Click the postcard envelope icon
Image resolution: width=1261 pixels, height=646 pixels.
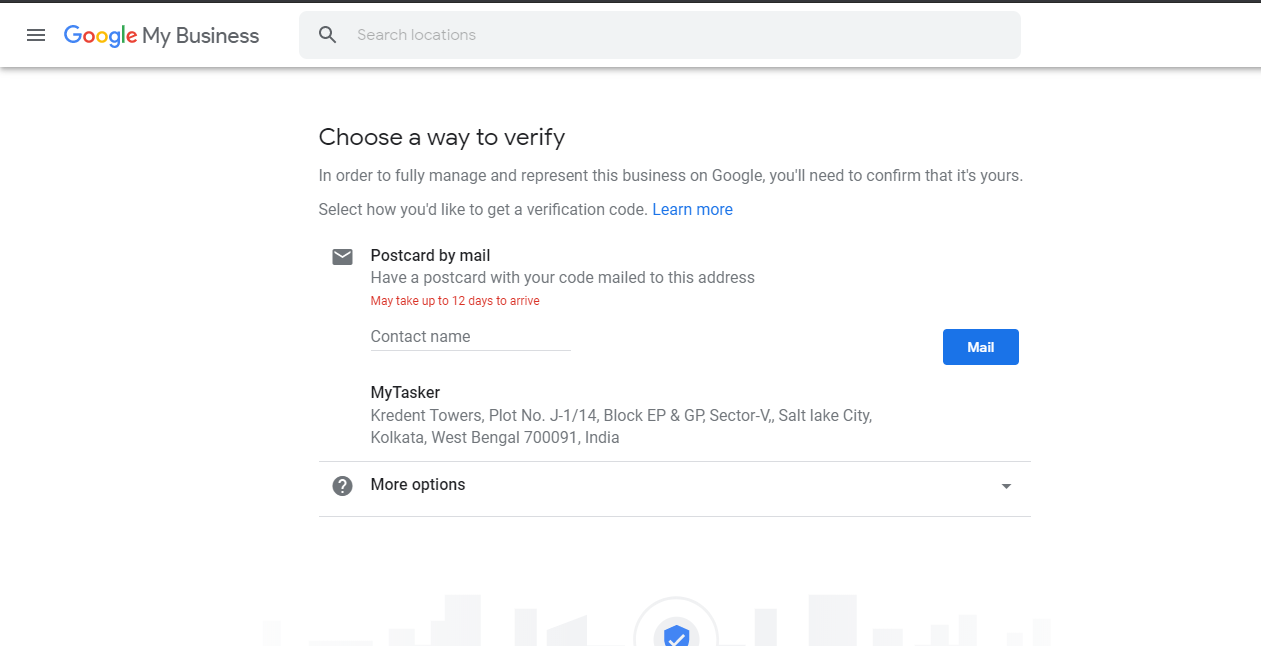point(342,257)
